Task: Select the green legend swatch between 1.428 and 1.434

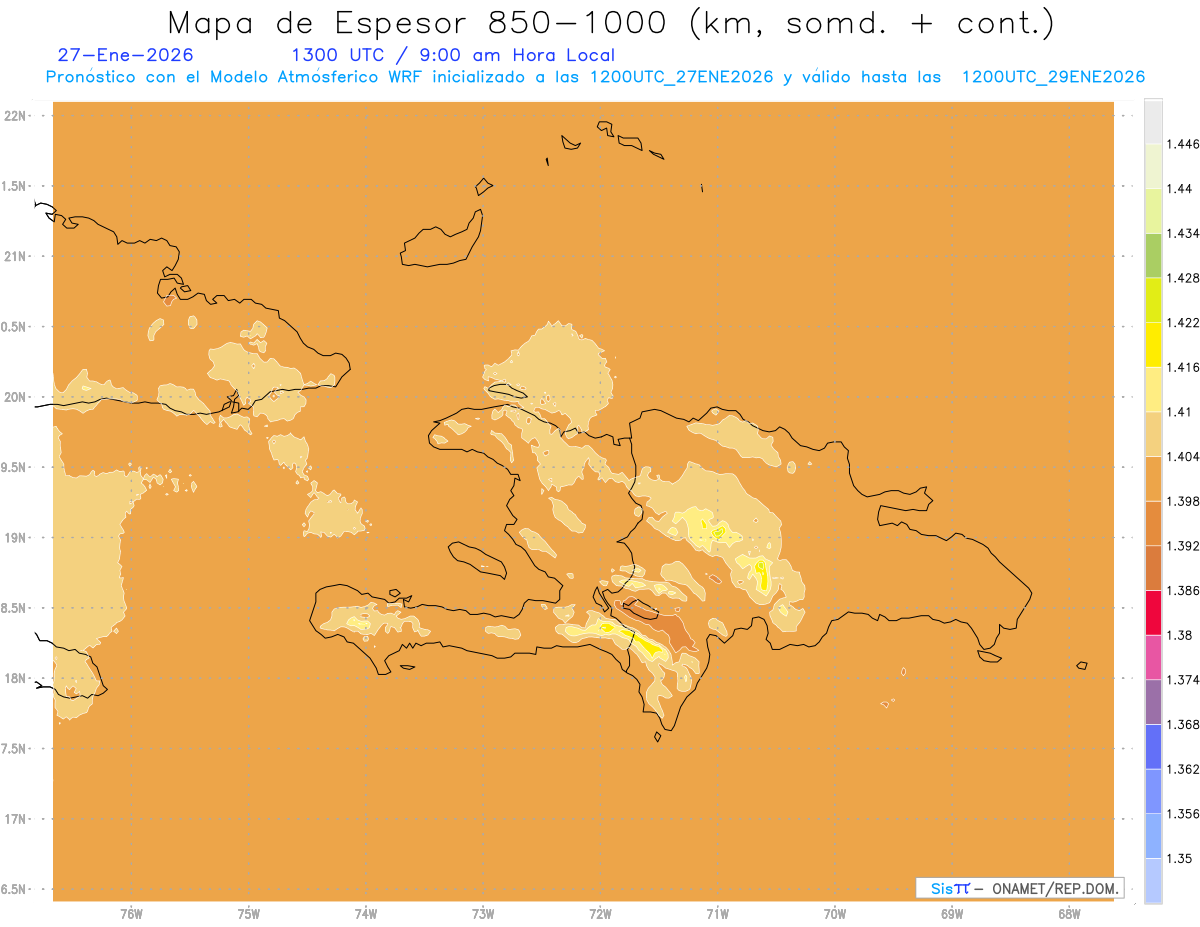Action: [1153, 255]
